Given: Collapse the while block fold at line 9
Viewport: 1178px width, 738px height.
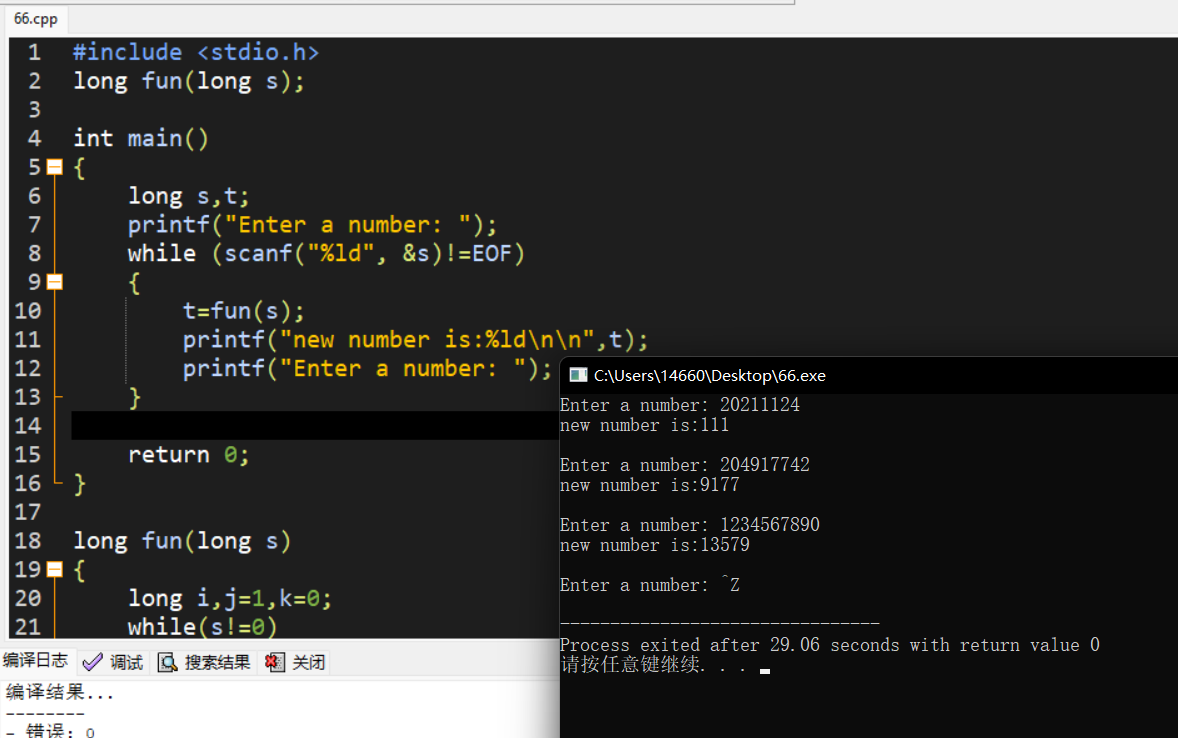Looking at the screenshot, I should click(55, 282).
